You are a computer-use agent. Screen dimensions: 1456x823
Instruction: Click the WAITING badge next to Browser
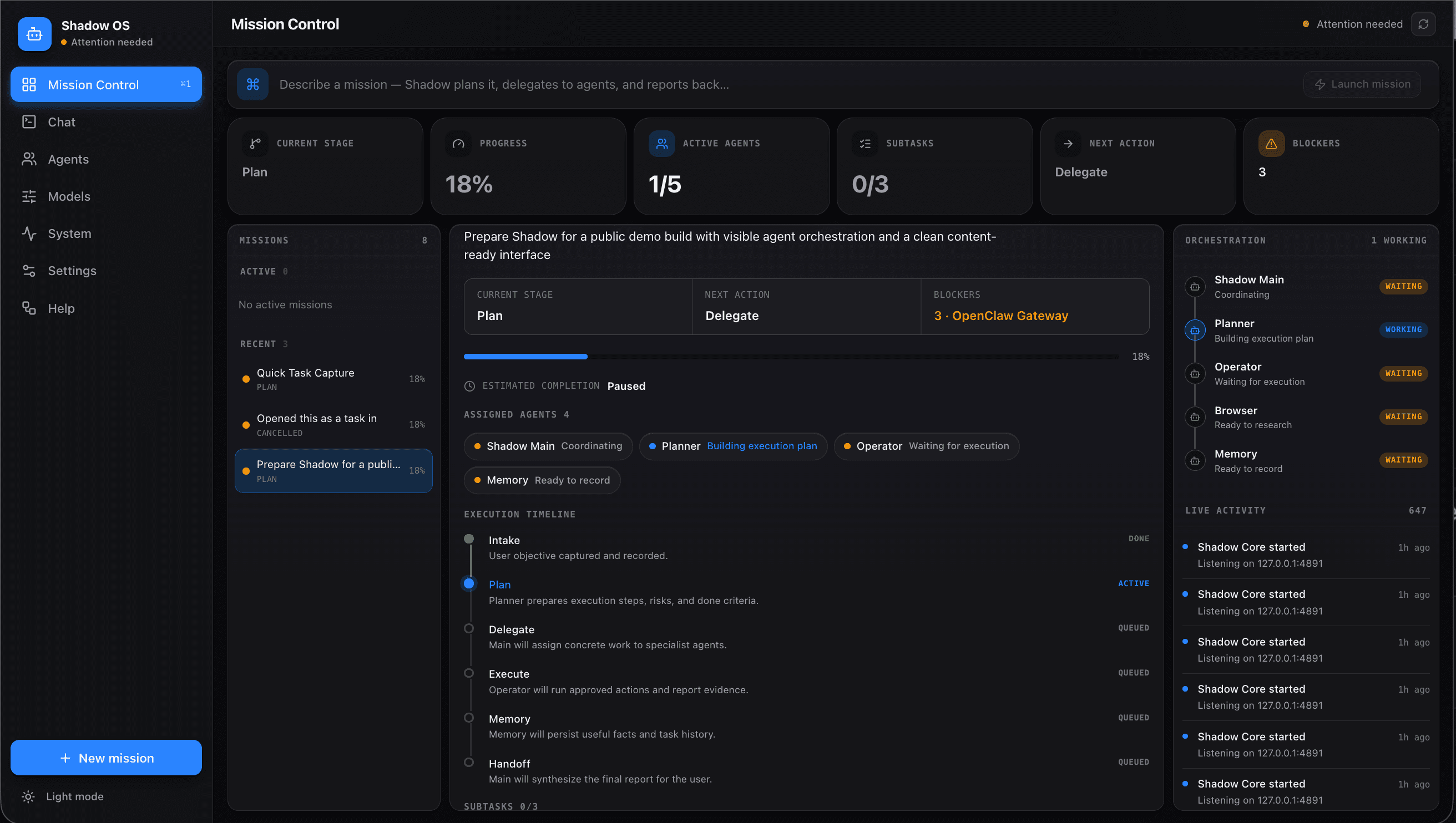click(x=1403, y=416)
